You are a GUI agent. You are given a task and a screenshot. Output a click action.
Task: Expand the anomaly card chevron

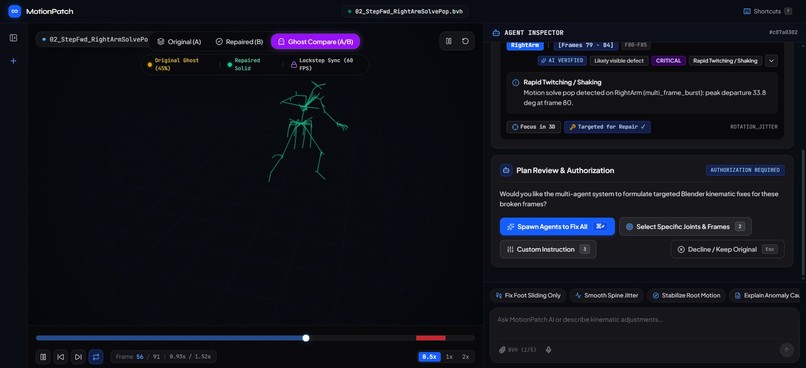(771, 61)
